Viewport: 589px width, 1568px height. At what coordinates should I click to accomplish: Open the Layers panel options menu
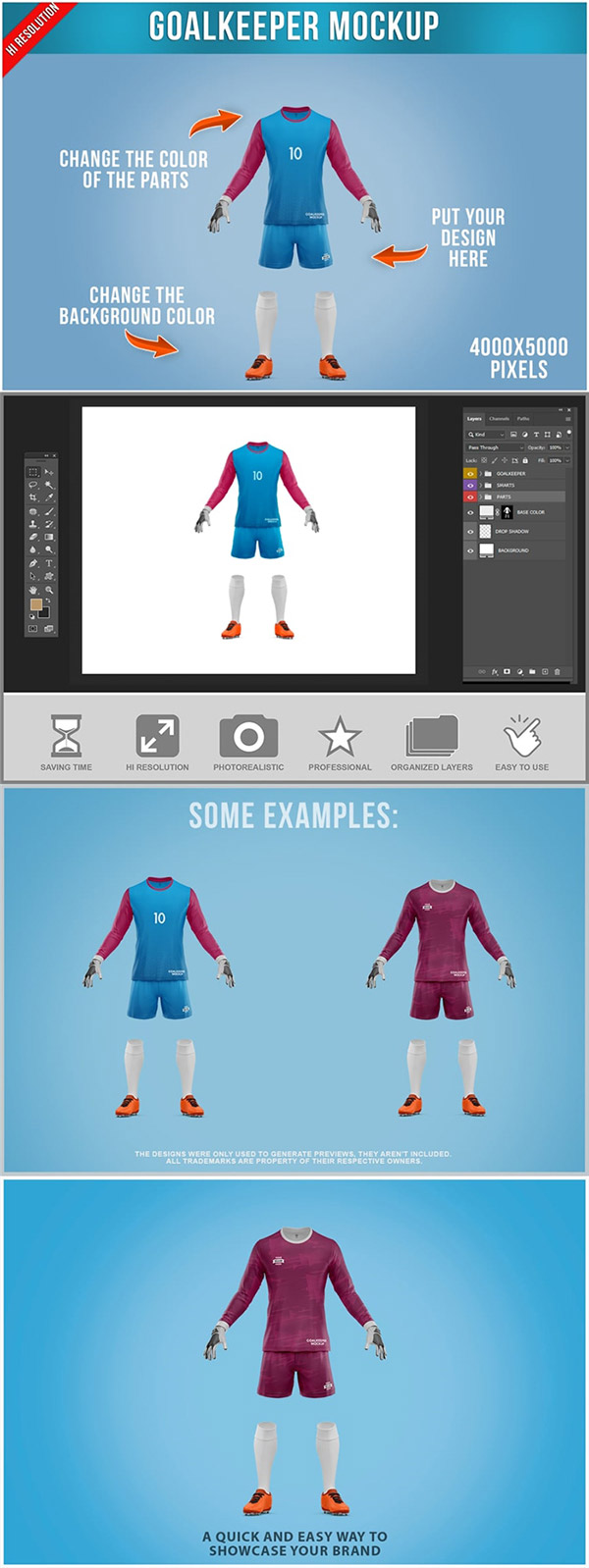[567, 419]
